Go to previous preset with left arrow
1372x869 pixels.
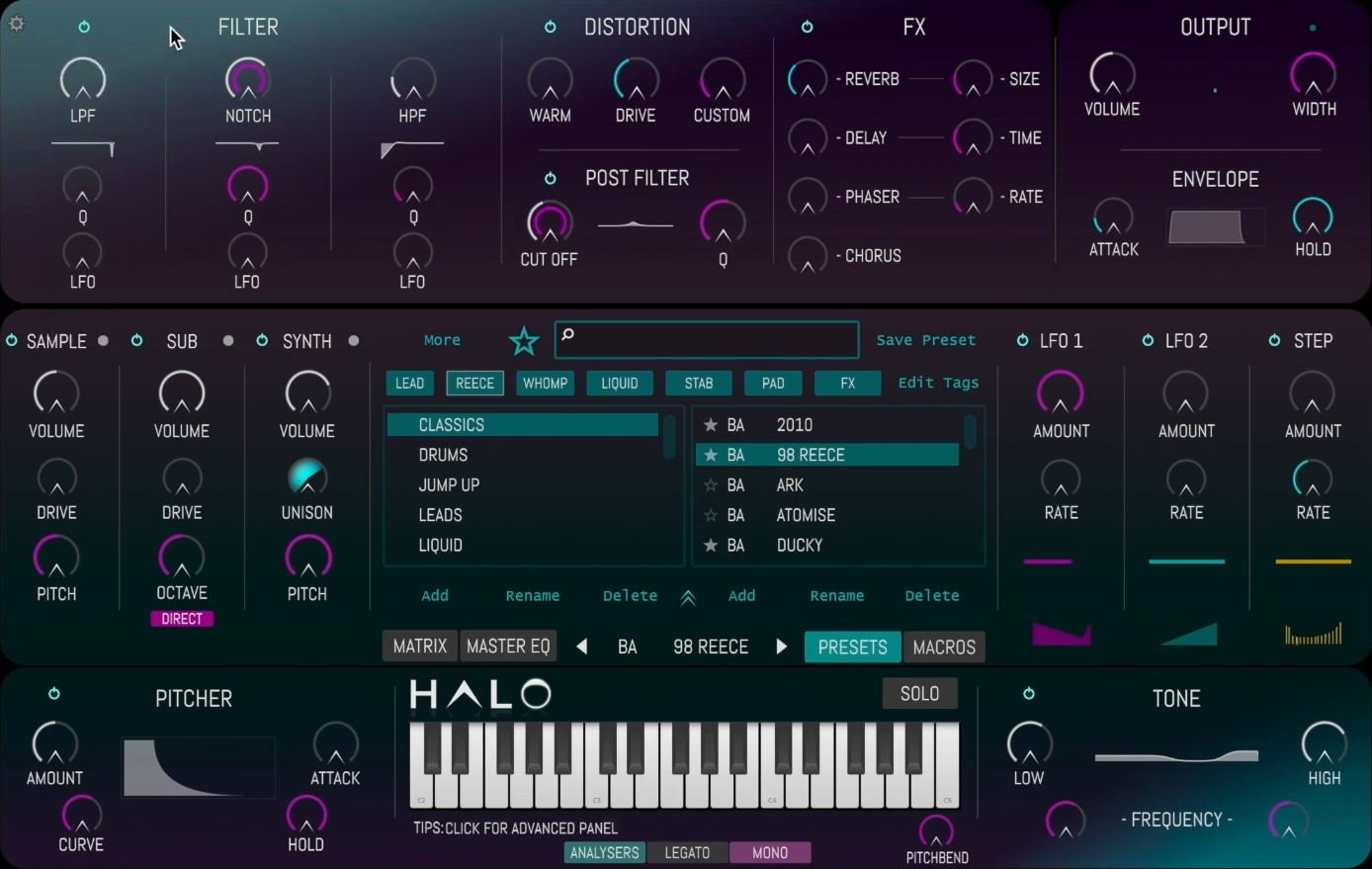coord(581,647)
